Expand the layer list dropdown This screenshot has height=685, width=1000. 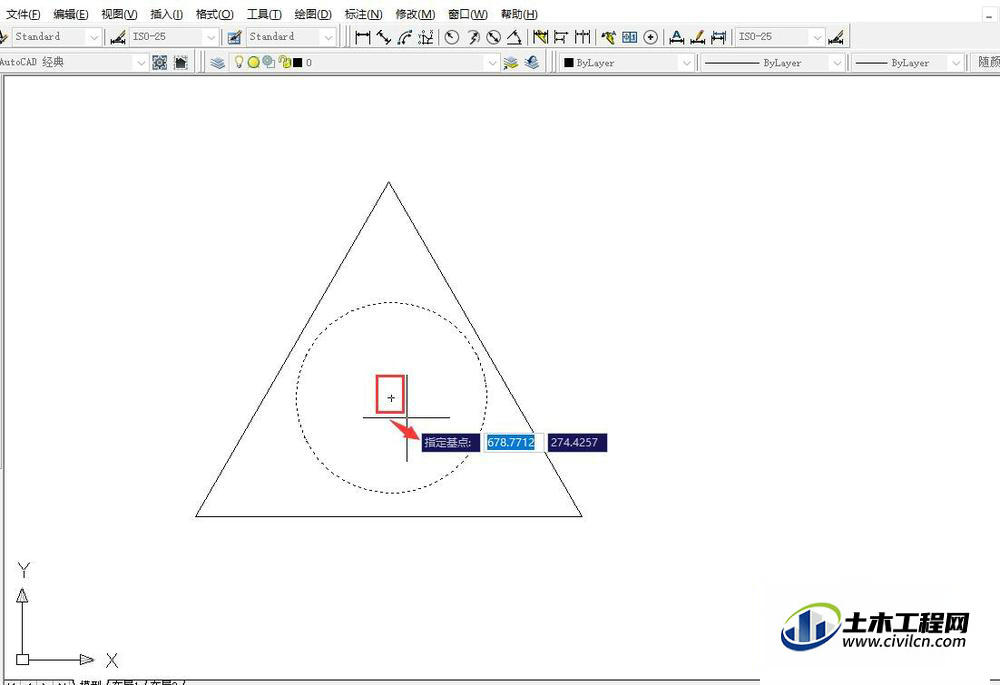[492, 63]
